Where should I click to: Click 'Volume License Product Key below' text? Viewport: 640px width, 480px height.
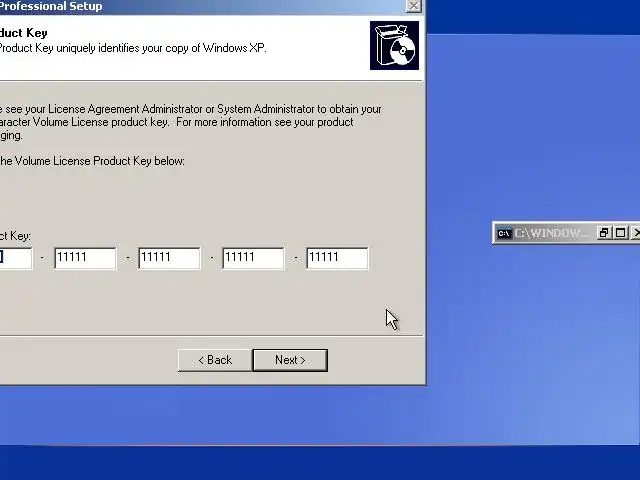click(x=100, y=161)
